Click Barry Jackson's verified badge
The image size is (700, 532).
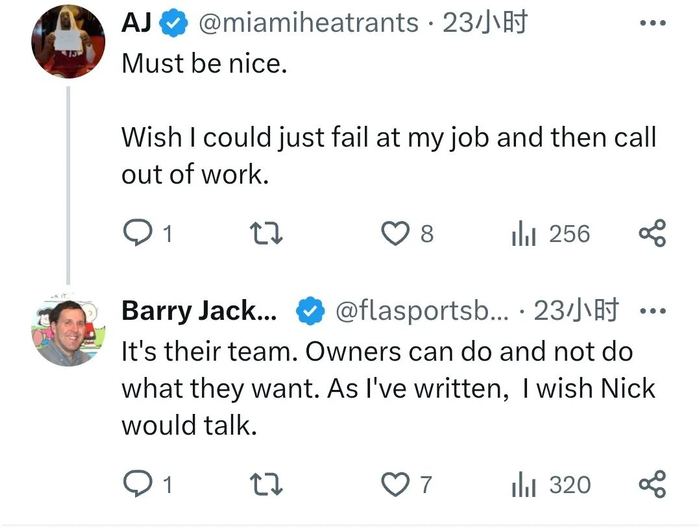tap(310, 311)
